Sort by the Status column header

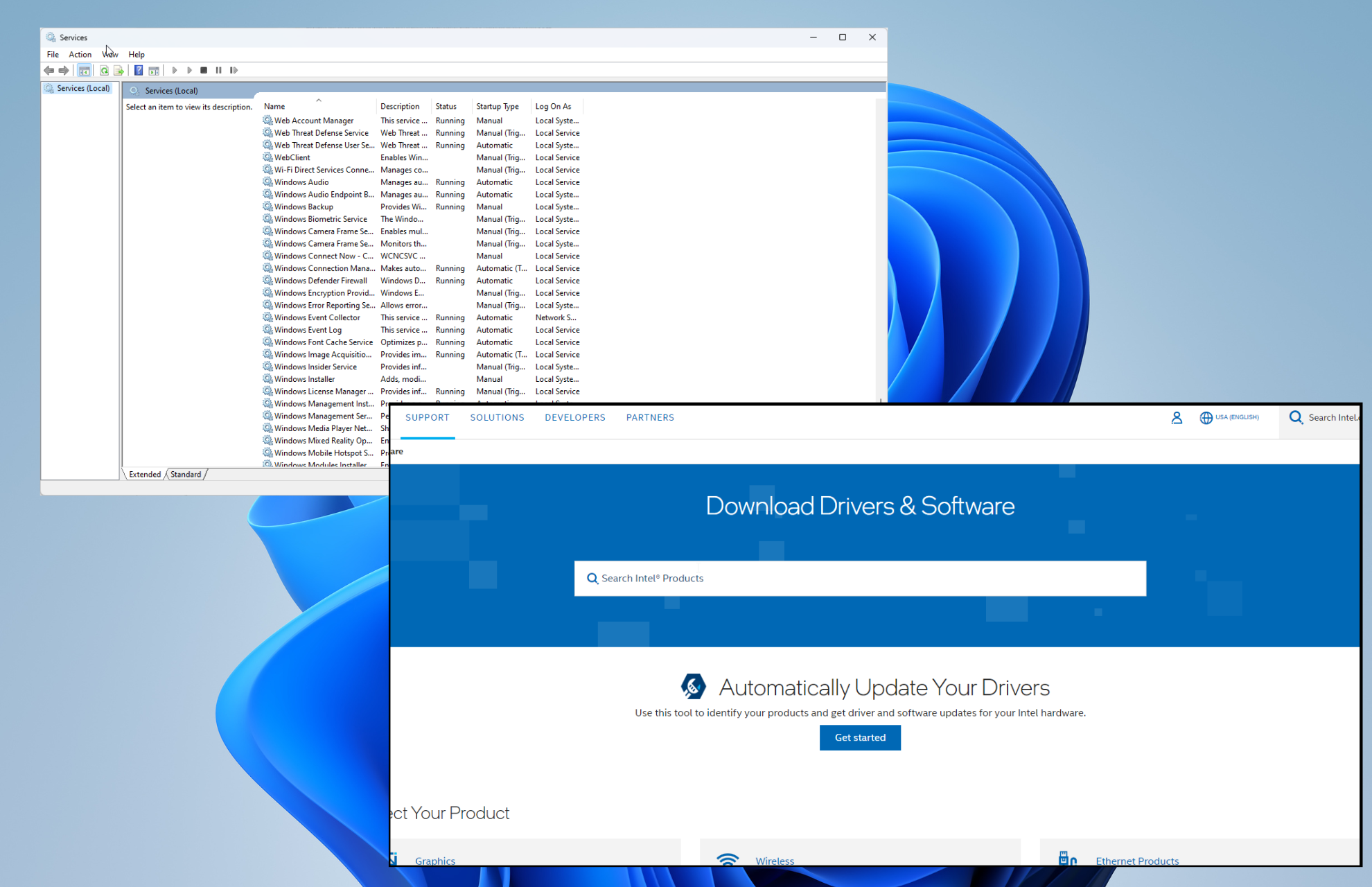(452, 106)
